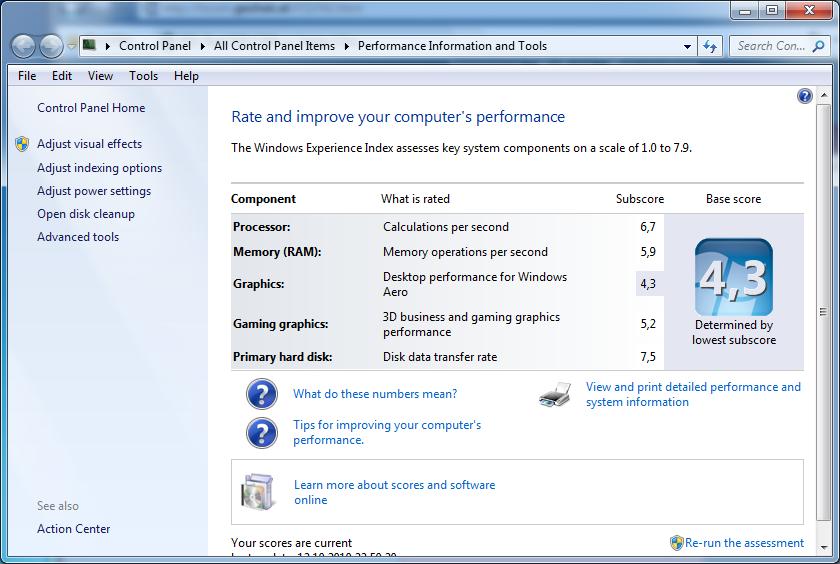Click question icon beside What do these numbers mean
Screen dimensions: 840x564
point(262,394)
